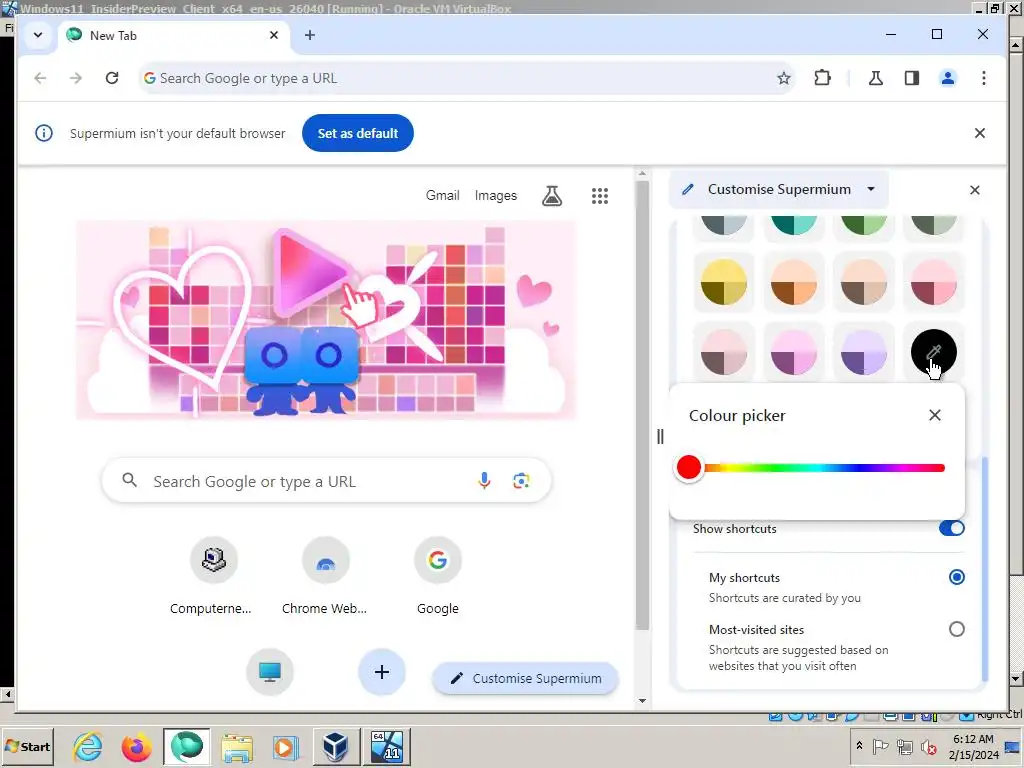Reload the page with refresh icon
This screenshot has height=768, width=1024.
(112, 78)
